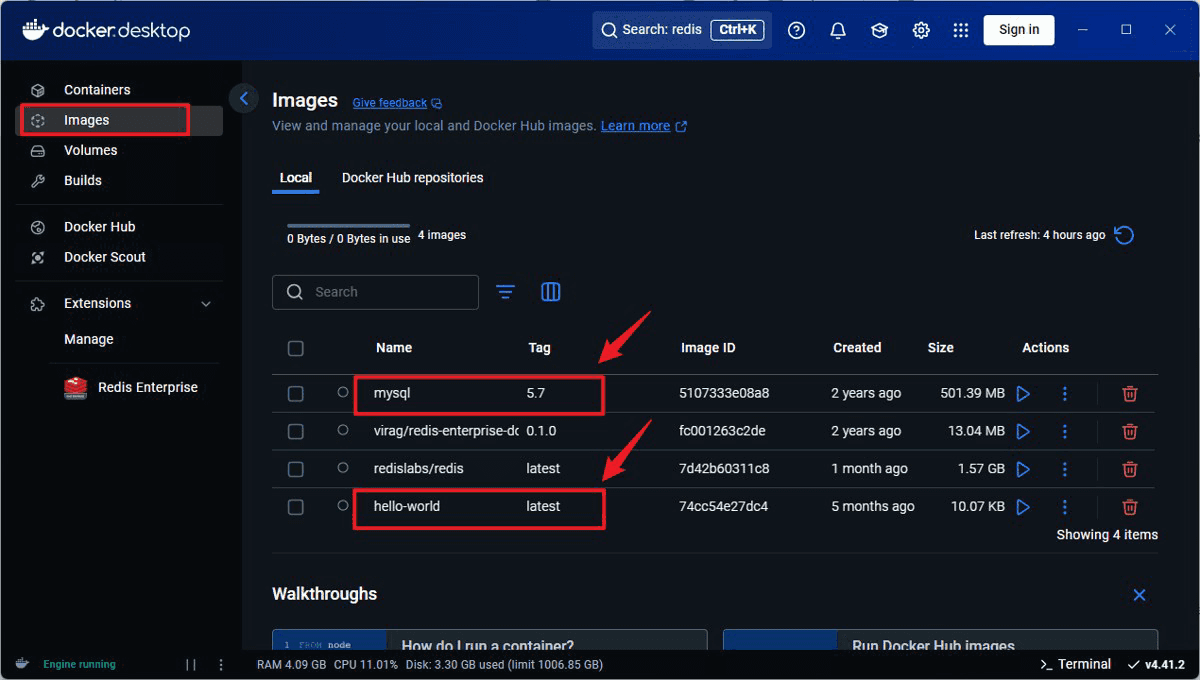Open the Learn more link

point(636,125)
